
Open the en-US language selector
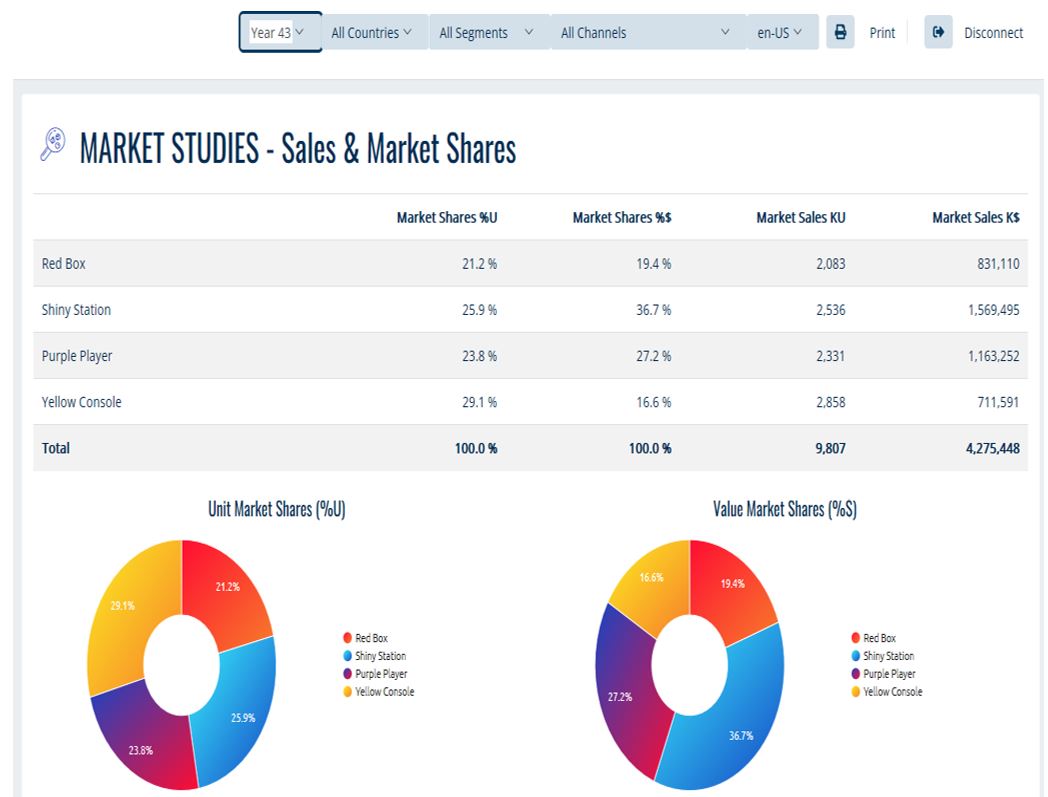(x=782, y=31)
